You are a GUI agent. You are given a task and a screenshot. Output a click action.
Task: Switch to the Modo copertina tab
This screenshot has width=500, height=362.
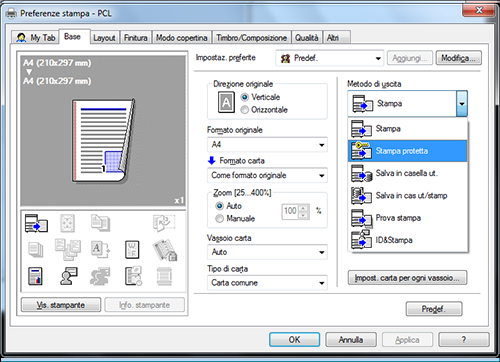point(182,38)
